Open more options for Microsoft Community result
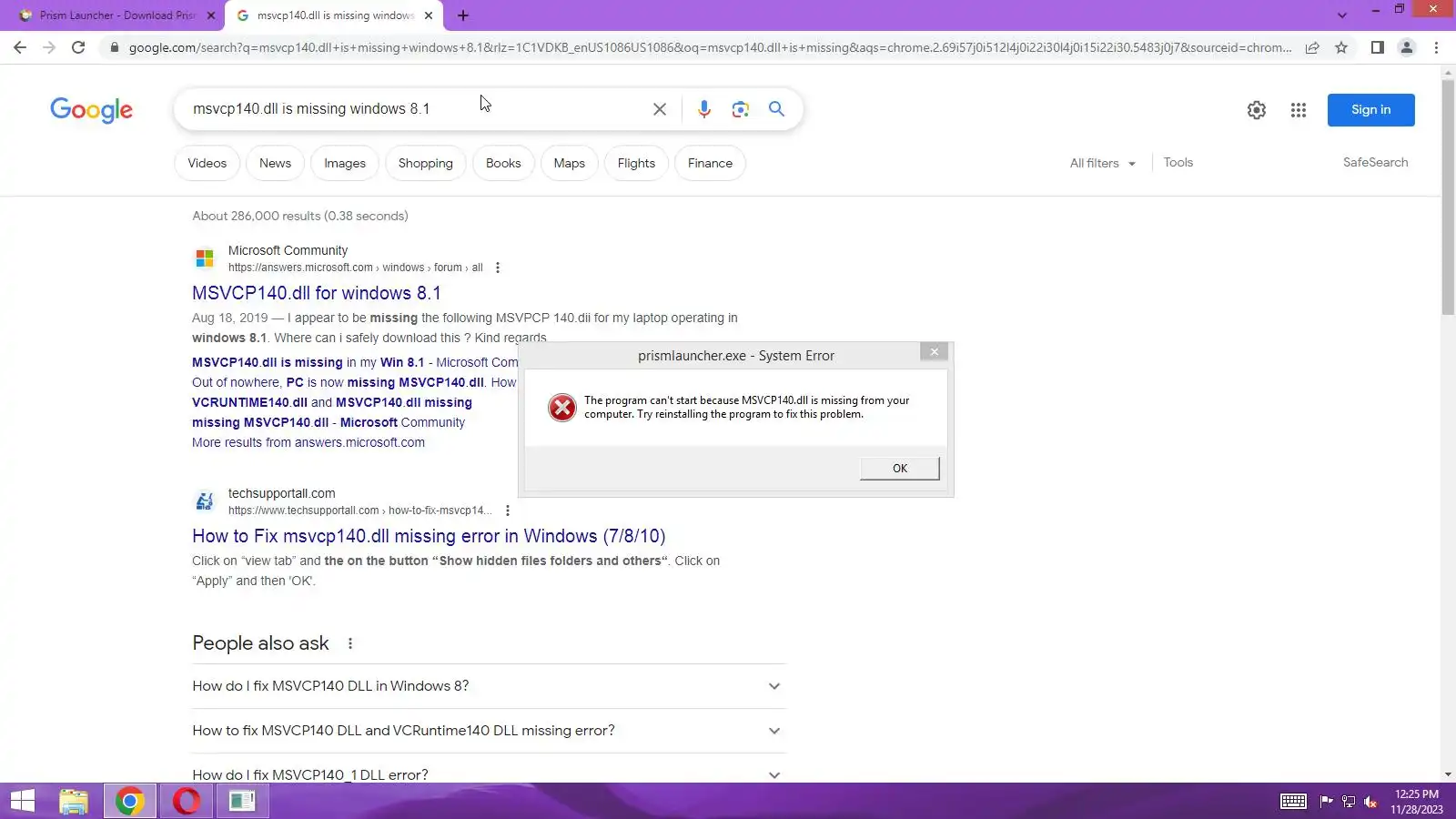Screen dimensions: 1456x819 click(x=497, y=268)
